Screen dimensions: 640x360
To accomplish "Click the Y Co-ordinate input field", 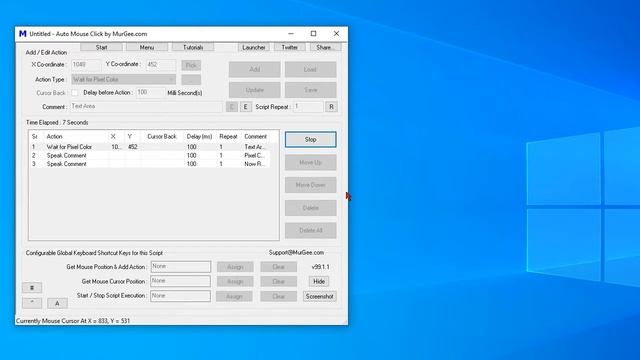I will 161,65.
